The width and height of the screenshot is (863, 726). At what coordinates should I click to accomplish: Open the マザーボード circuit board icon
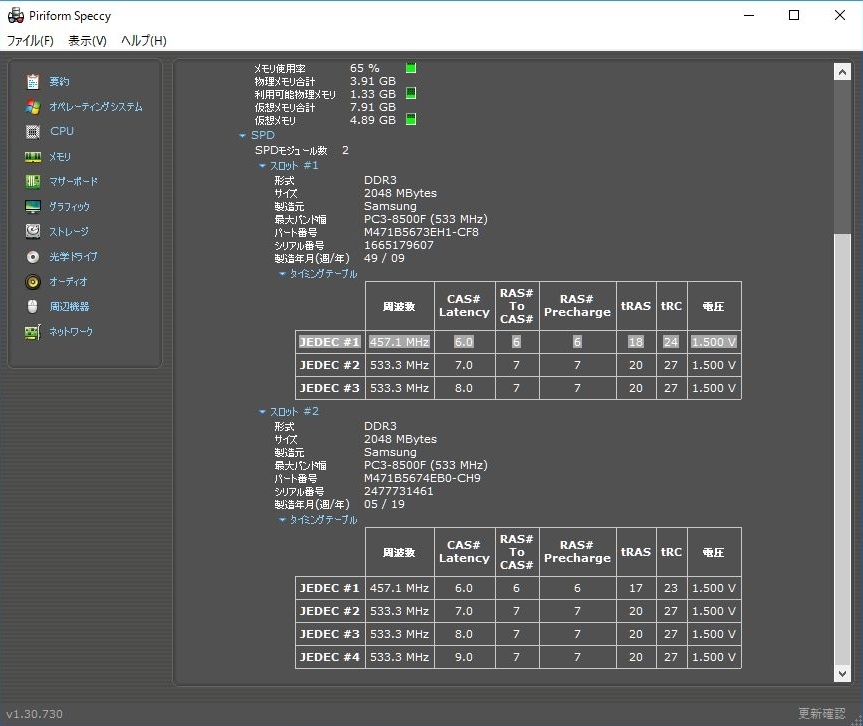33,181
